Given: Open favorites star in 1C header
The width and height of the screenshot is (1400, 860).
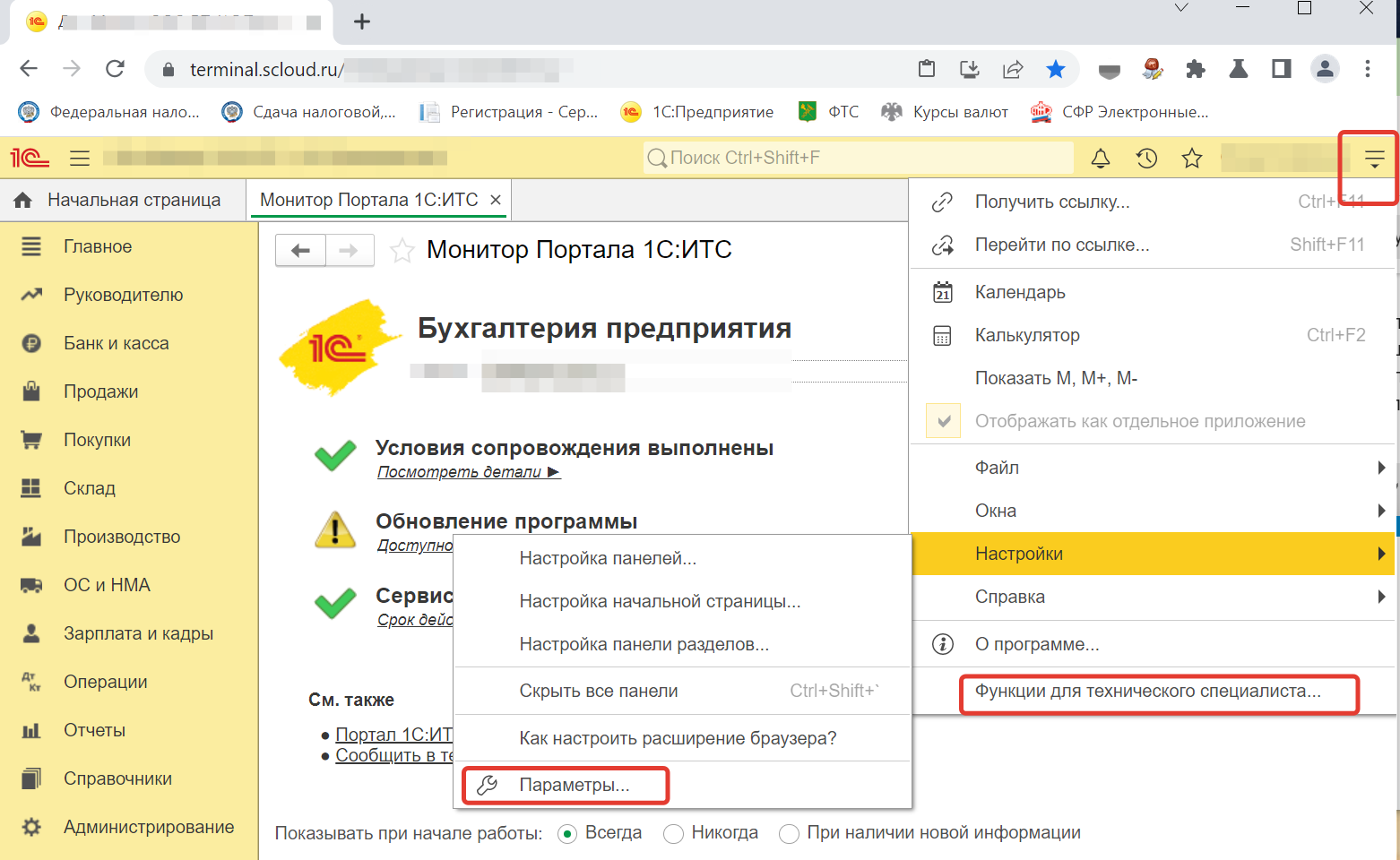Looking at the screenshot, I should (x=1192, y=159).
